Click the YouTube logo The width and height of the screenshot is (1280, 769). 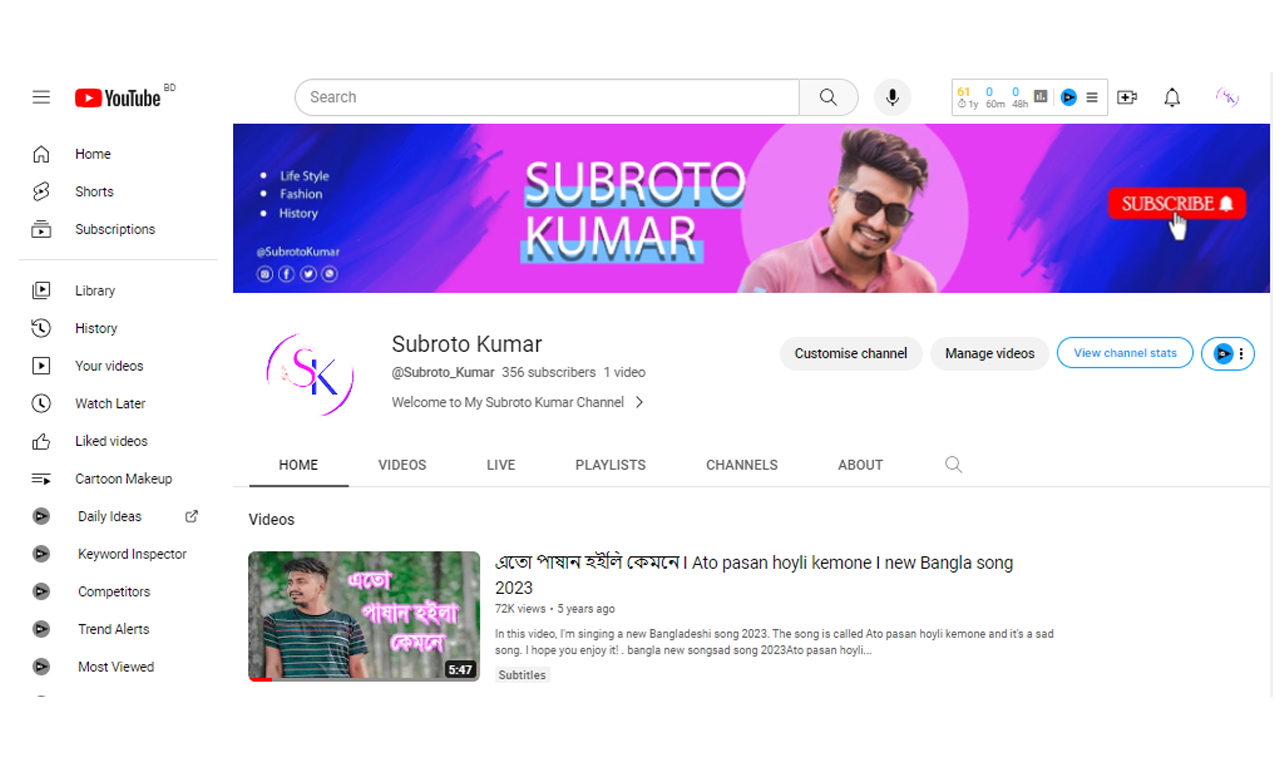click(118, 98)
